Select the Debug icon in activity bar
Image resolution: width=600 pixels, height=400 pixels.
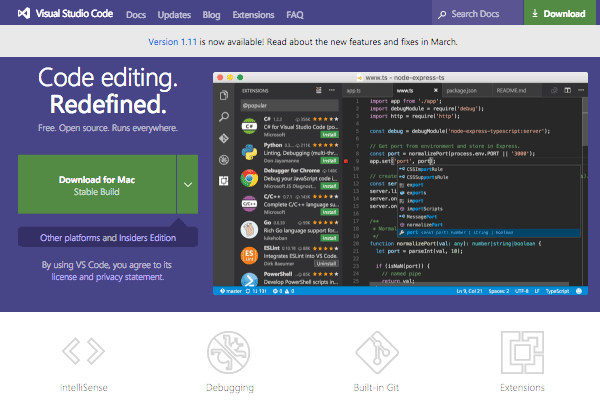click(x=224, y=160)
